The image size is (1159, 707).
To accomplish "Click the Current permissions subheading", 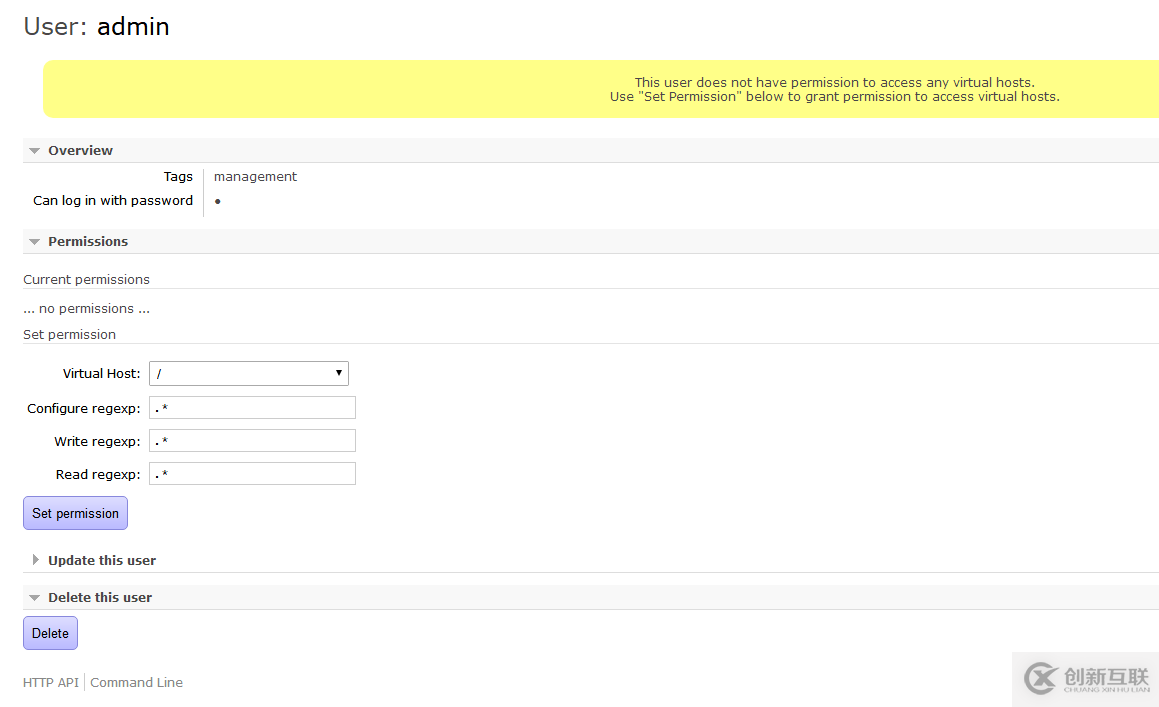I will [86, 279].
